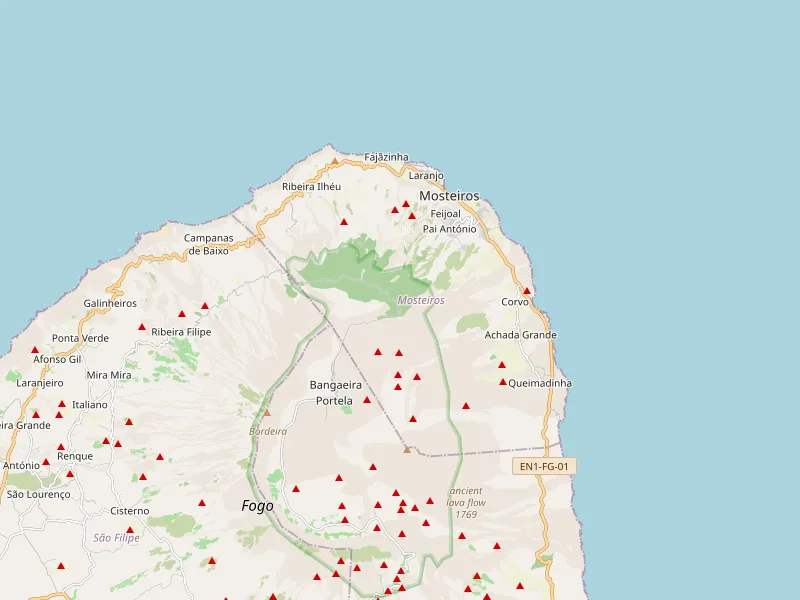
Task: Click the red peak marker below Cisterno
Action: point(130,530)
